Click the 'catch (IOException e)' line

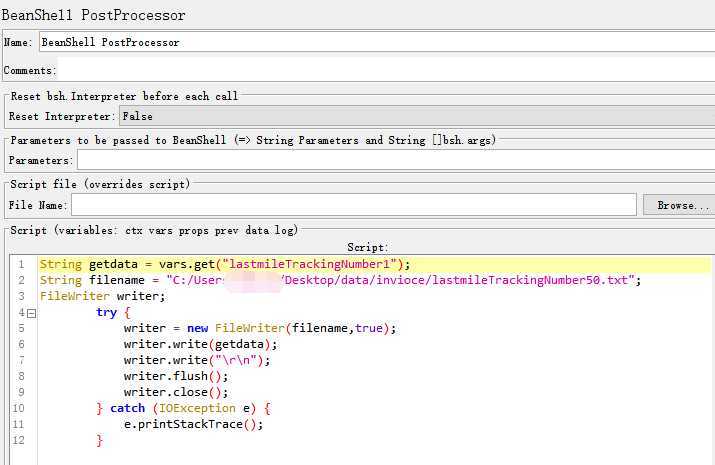pos(184,408)
